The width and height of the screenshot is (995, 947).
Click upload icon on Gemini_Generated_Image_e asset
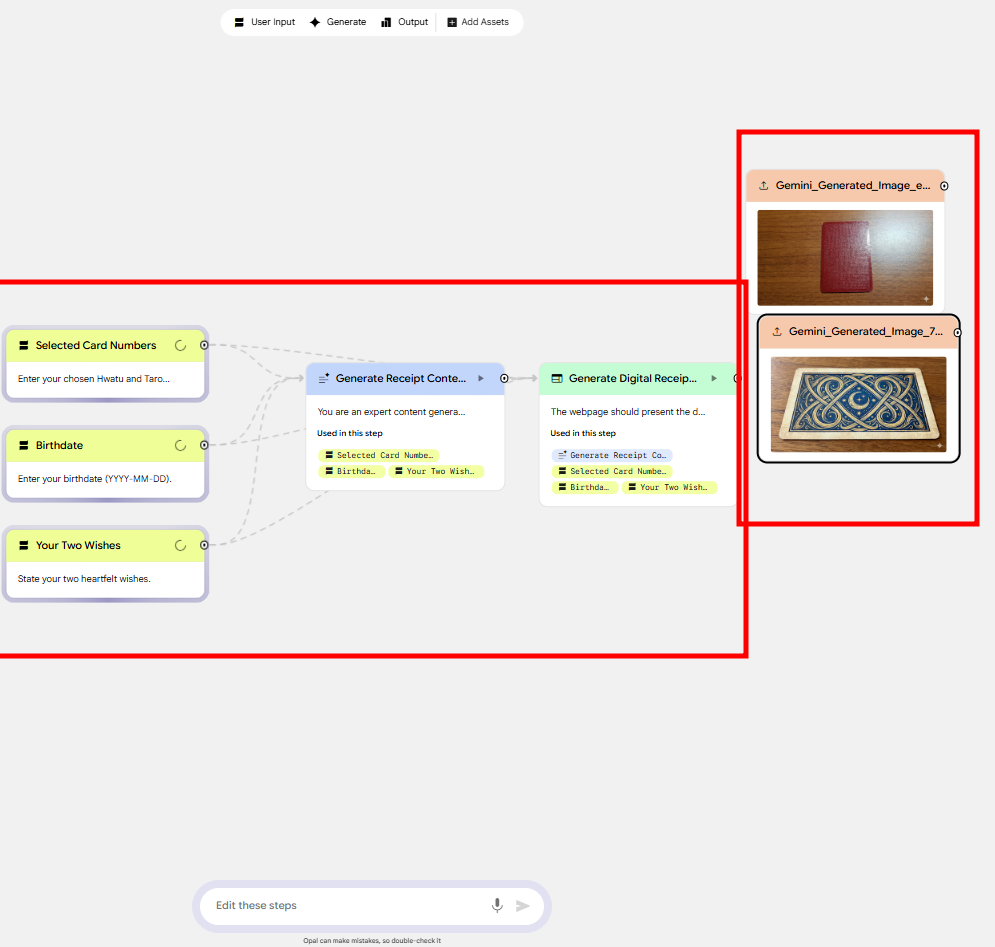764,185
